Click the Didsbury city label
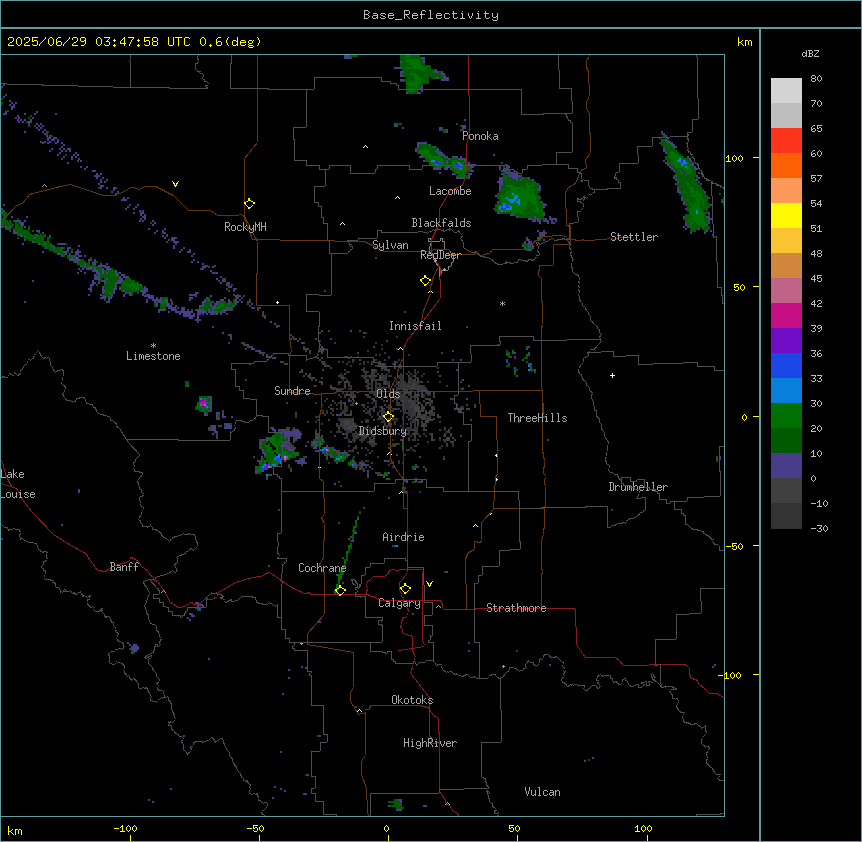 point(383,431)
